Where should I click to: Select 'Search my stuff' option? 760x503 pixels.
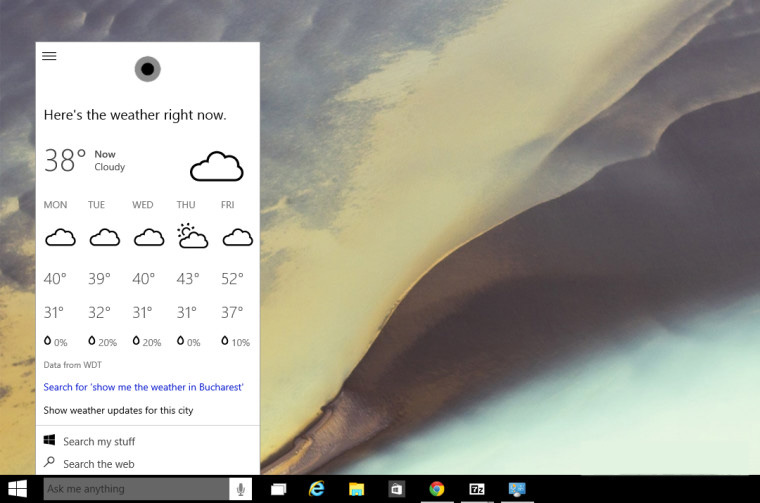coord(98,441)
